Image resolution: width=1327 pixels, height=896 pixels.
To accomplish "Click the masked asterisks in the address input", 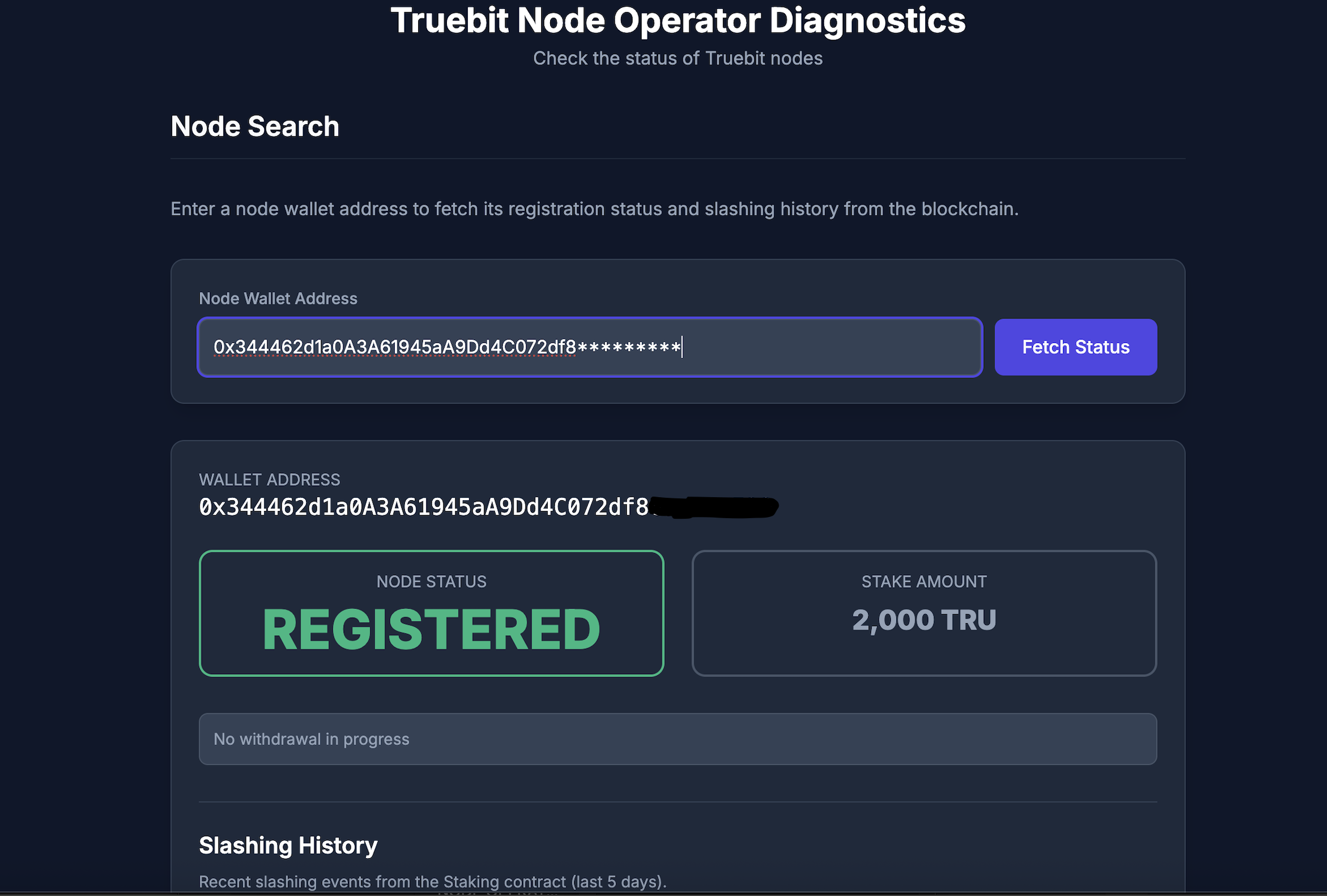I will pos(628,347).
